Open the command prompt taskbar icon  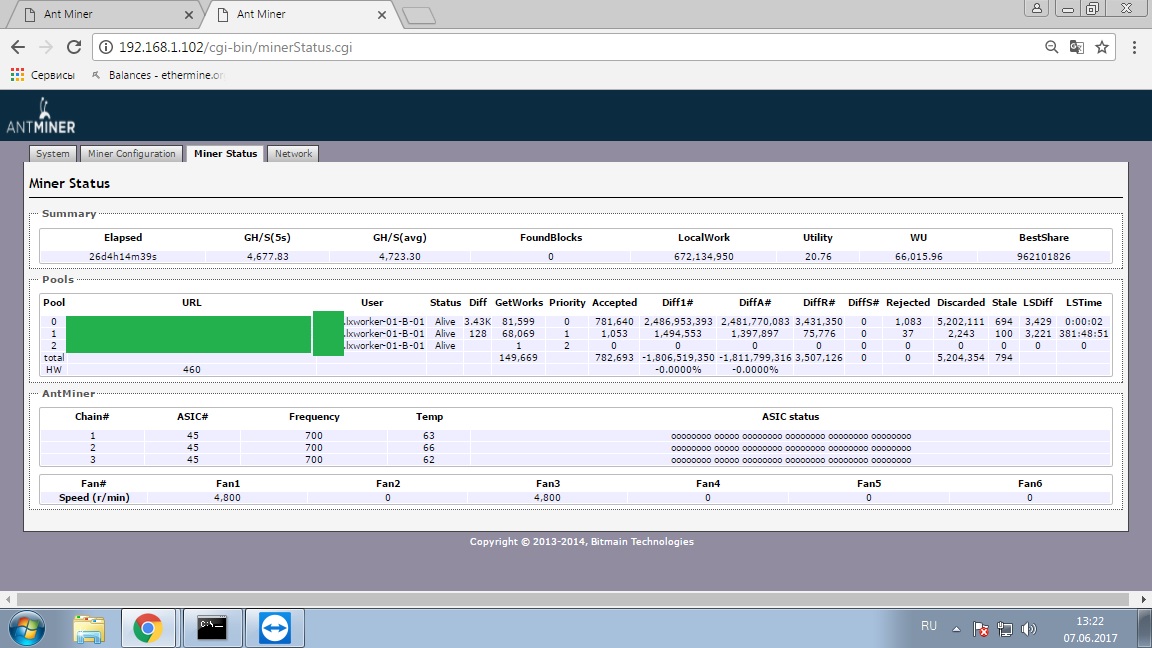tap(212, 628)
